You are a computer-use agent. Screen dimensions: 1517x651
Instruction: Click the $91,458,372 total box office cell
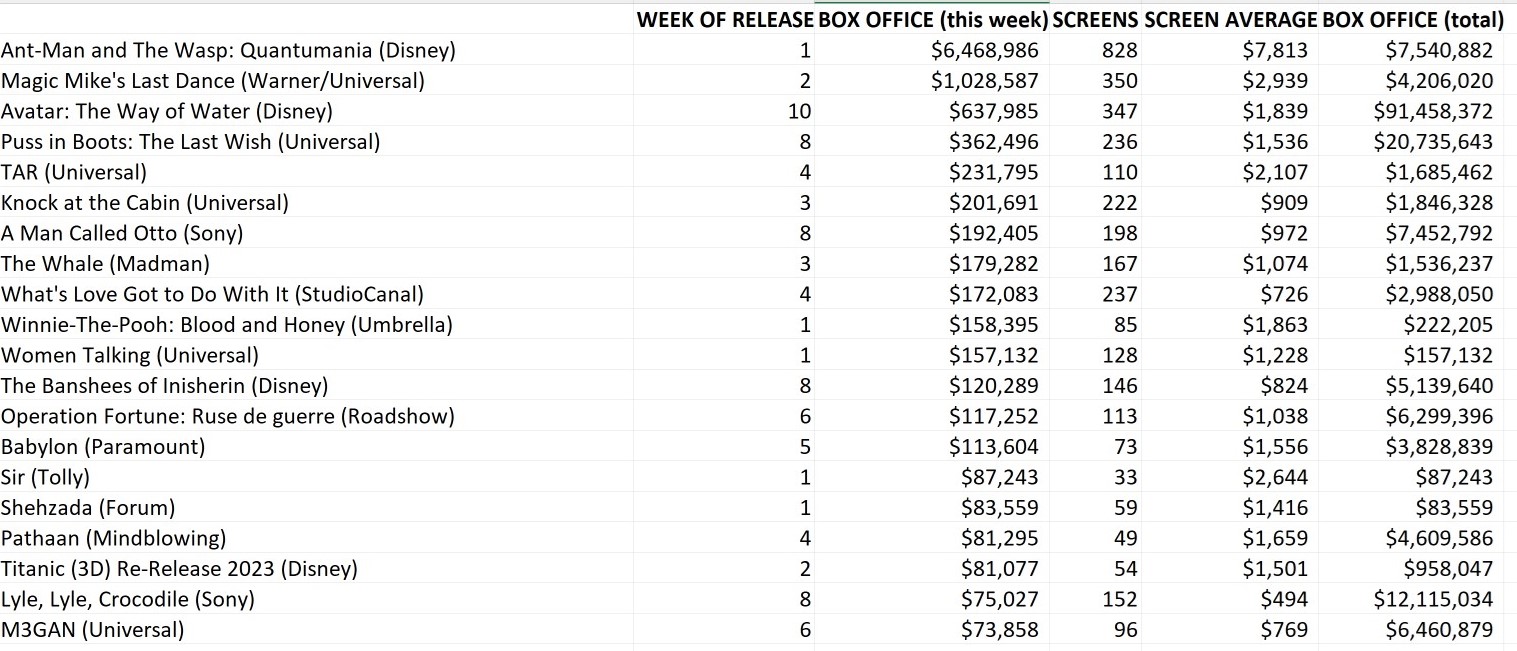1433,112
